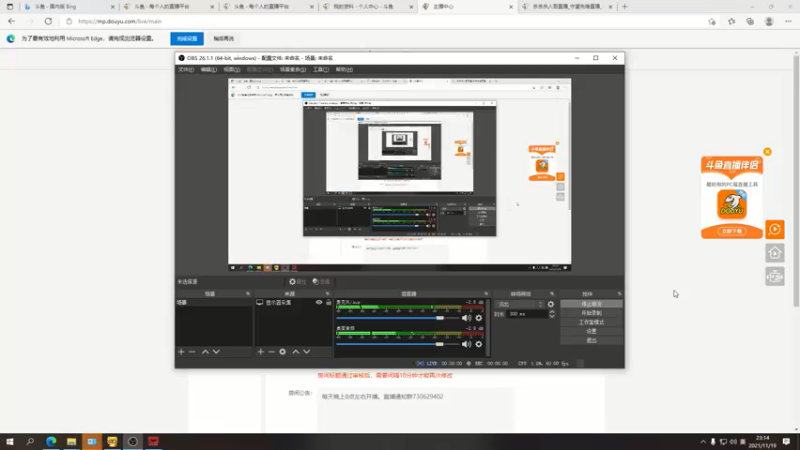The height and width of the screenshot is (450, 800).
Task: Open the transition type dropdown
Action: (x=519, y=304)
